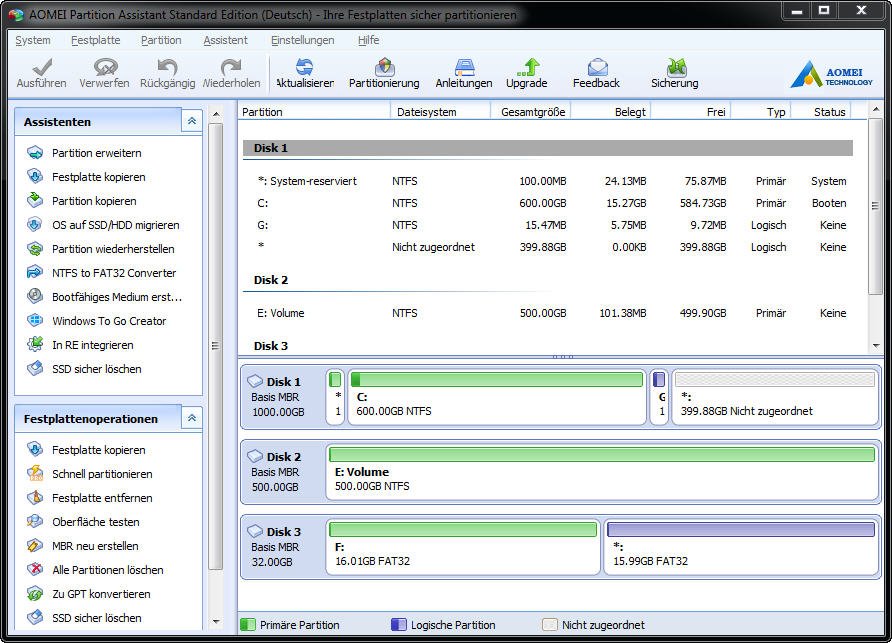Click the Rückgängig undo arrow icon
The height and width of the screenshot is (643, 892).
pos(167,67)
